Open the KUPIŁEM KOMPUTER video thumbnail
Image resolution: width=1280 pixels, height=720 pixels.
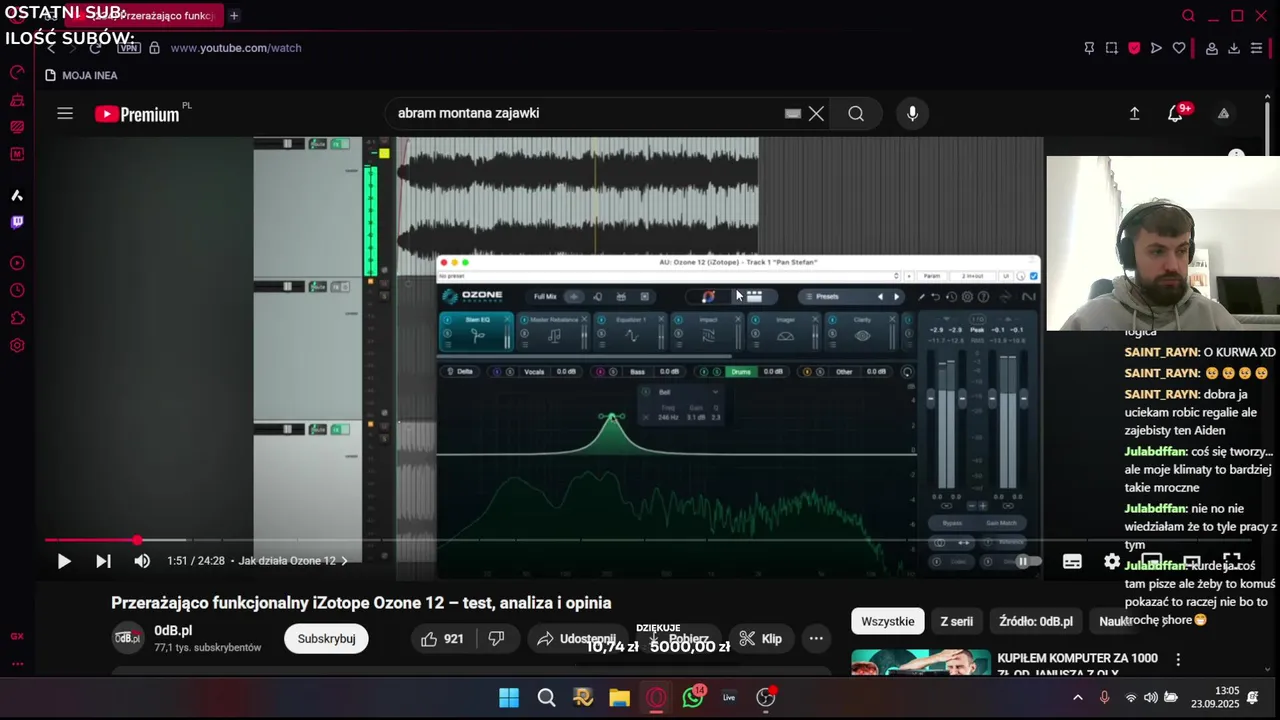(x=921, y=664)
